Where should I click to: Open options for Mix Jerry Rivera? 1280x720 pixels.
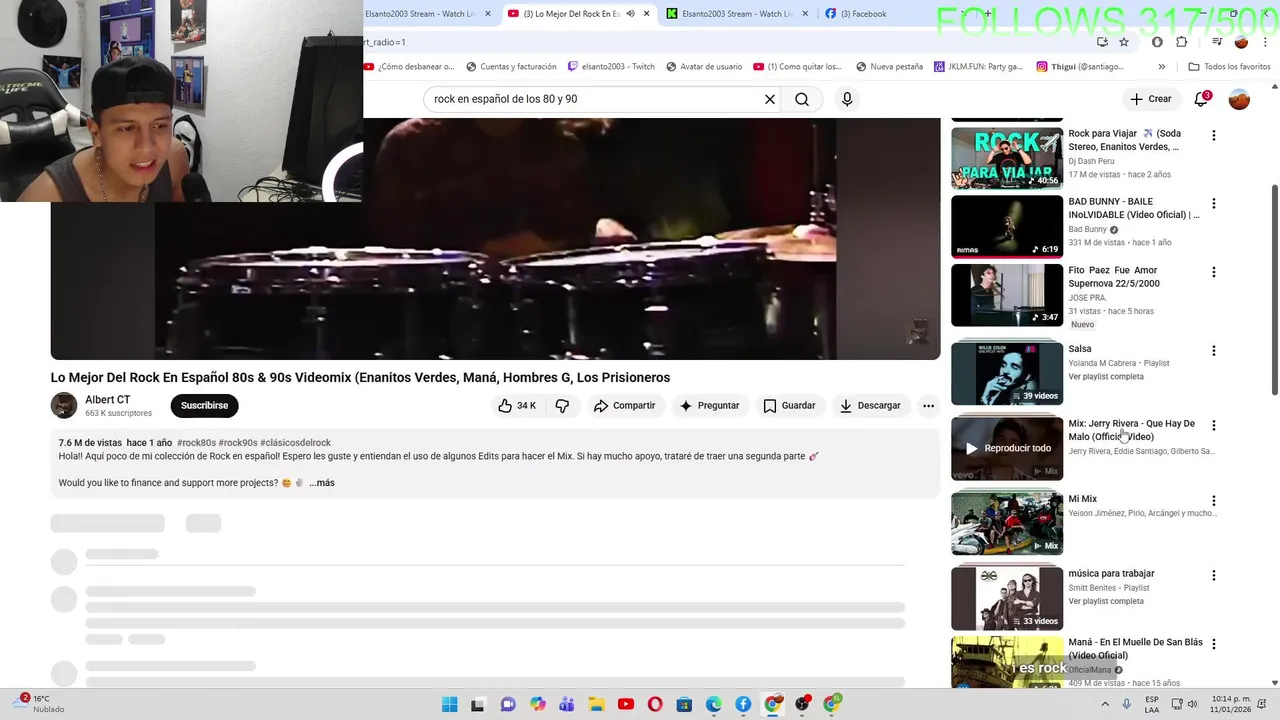pyautogui.click(x=1214, y=425)
